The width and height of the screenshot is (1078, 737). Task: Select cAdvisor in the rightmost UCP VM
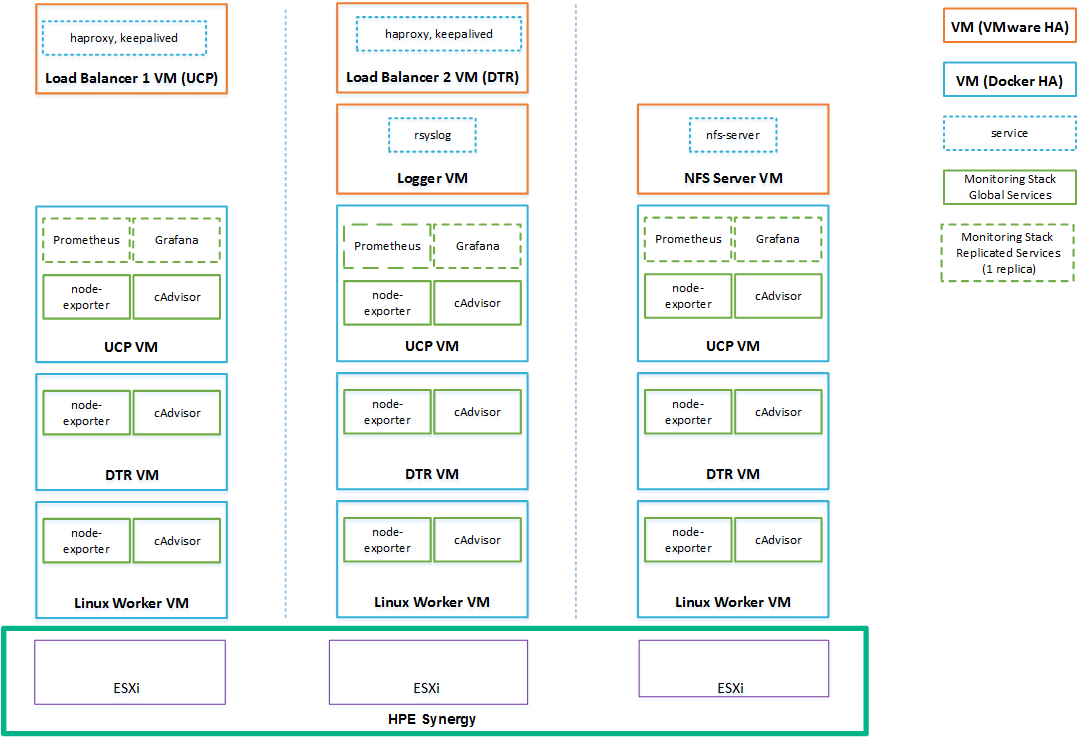(x=778, y=296)
